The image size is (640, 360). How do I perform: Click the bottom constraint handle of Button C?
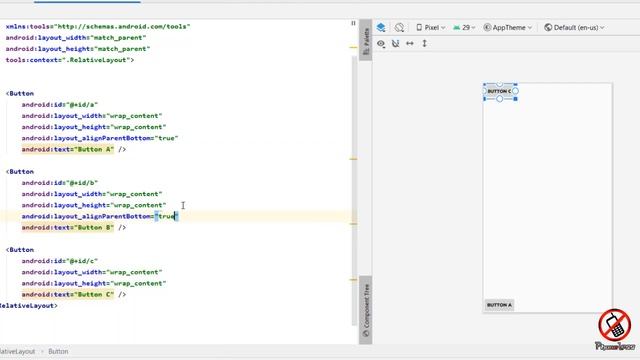500,99
